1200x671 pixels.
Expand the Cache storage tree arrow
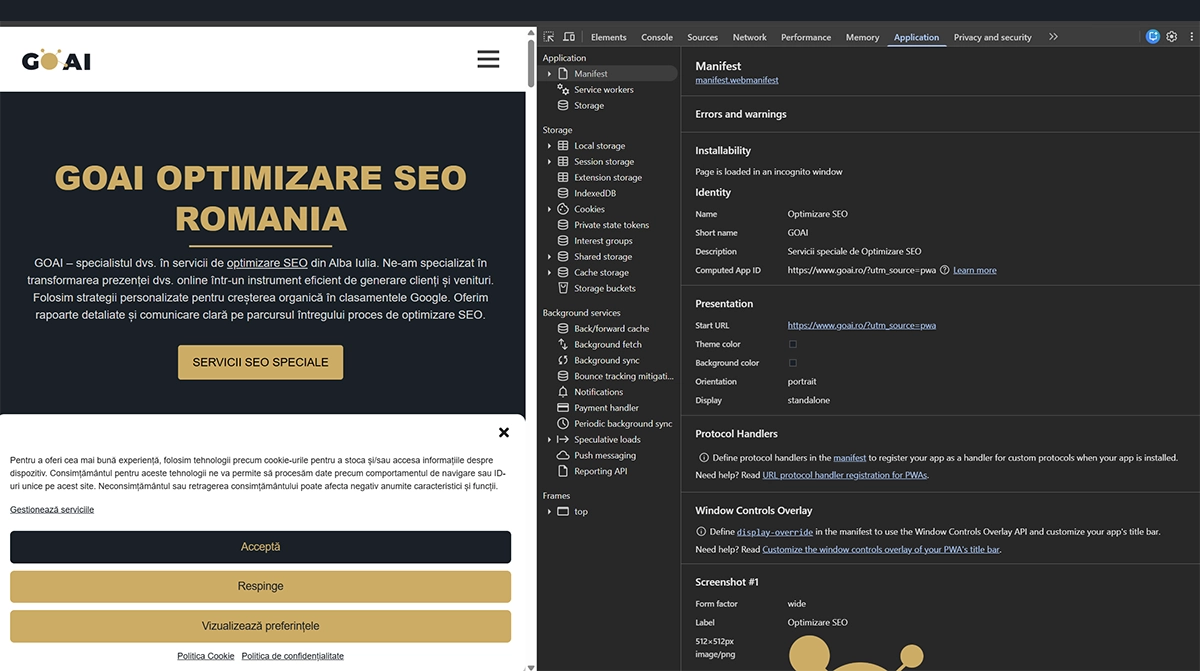point(549,272)
